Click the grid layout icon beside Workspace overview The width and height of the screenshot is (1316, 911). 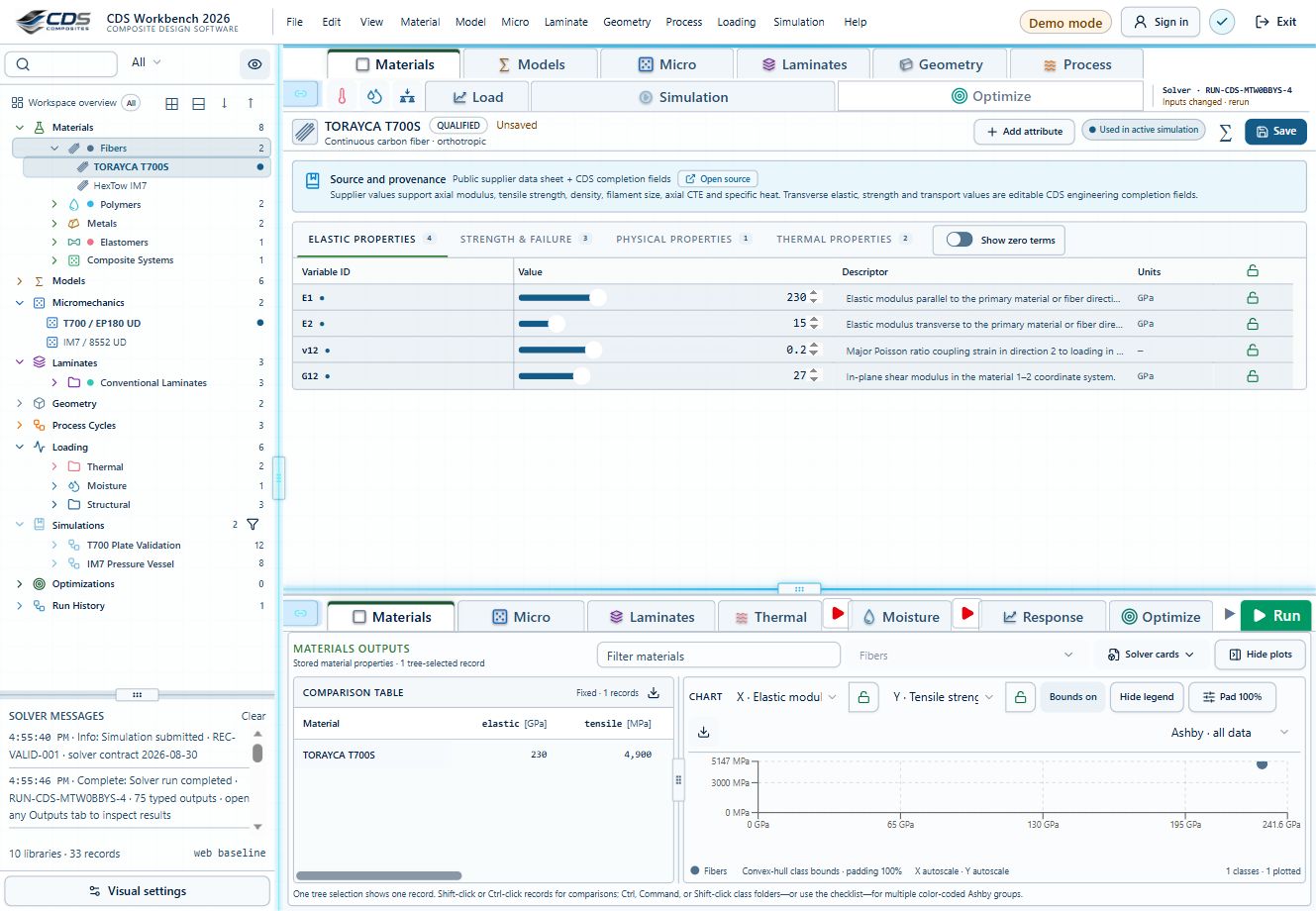172,103
